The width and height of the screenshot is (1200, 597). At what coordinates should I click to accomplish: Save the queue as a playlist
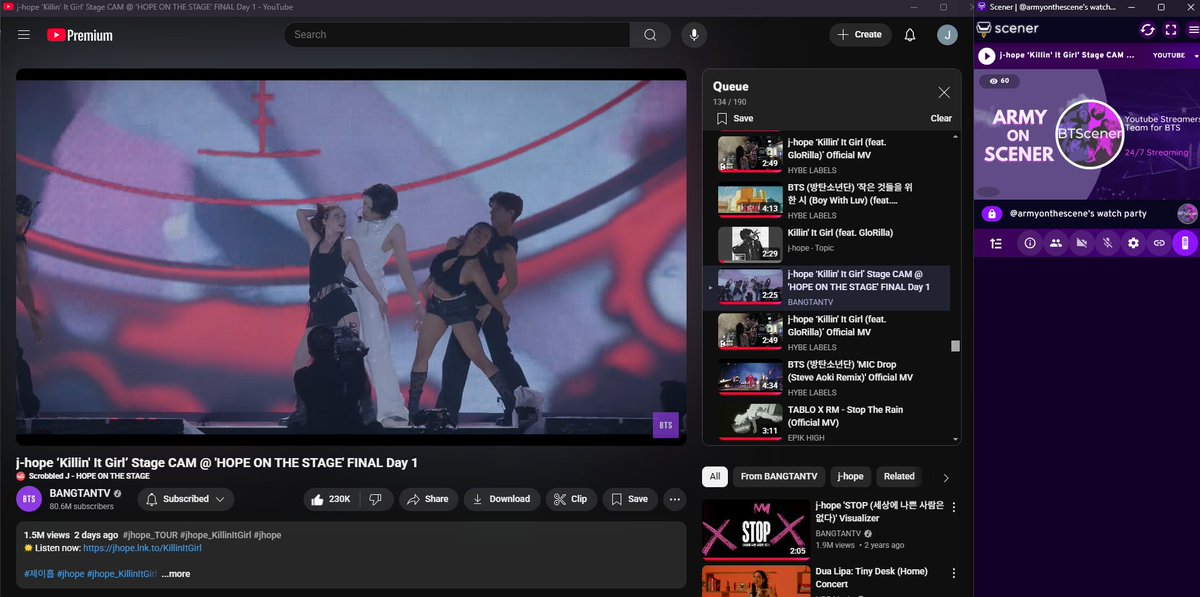735,118
